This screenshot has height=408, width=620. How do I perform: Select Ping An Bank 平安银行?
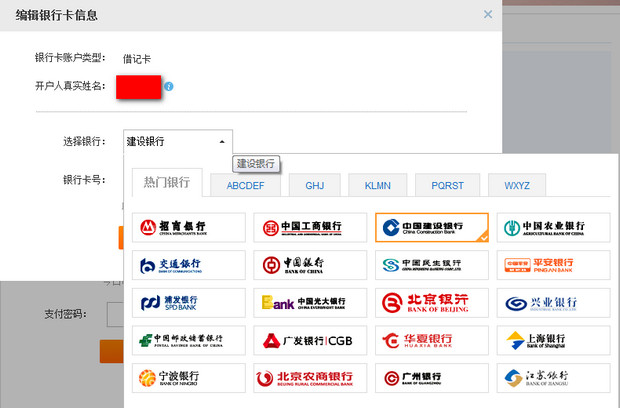(553, 265)
